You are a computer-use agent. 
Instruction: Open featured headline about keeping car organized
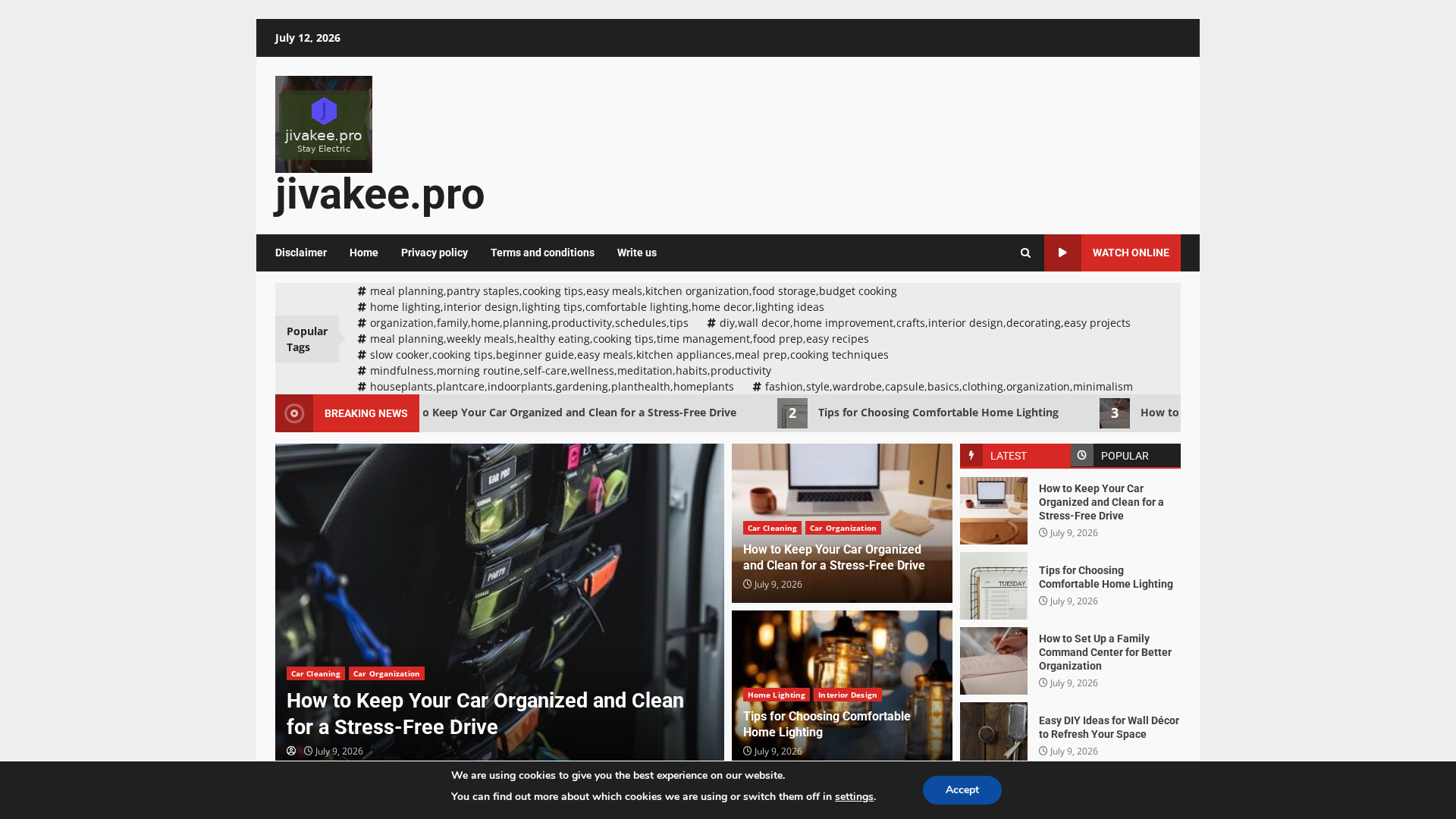click(x=485, y=714)
